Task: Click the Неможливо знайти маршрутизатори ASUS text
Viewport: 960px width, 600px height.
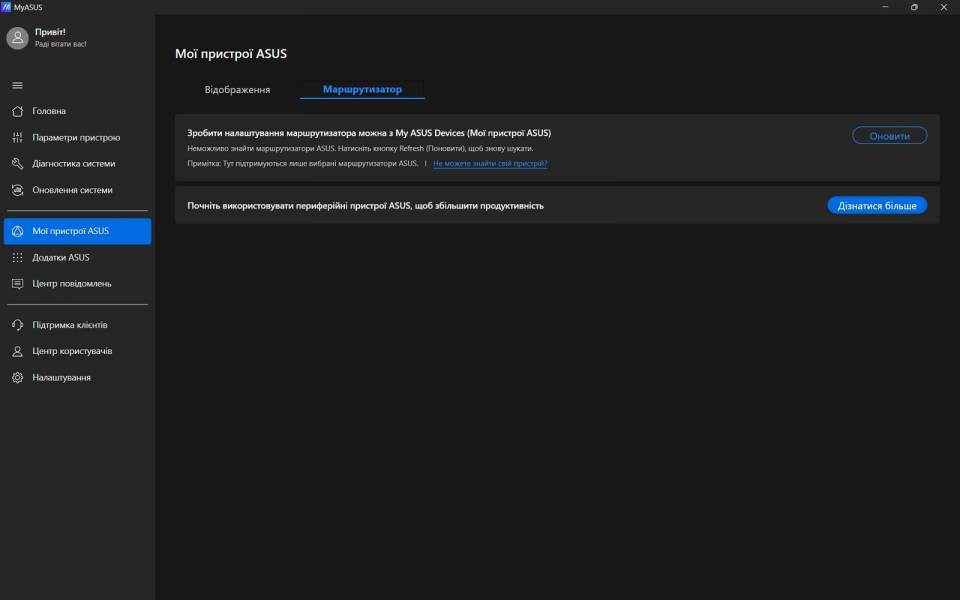Action: tap(360, 148)
